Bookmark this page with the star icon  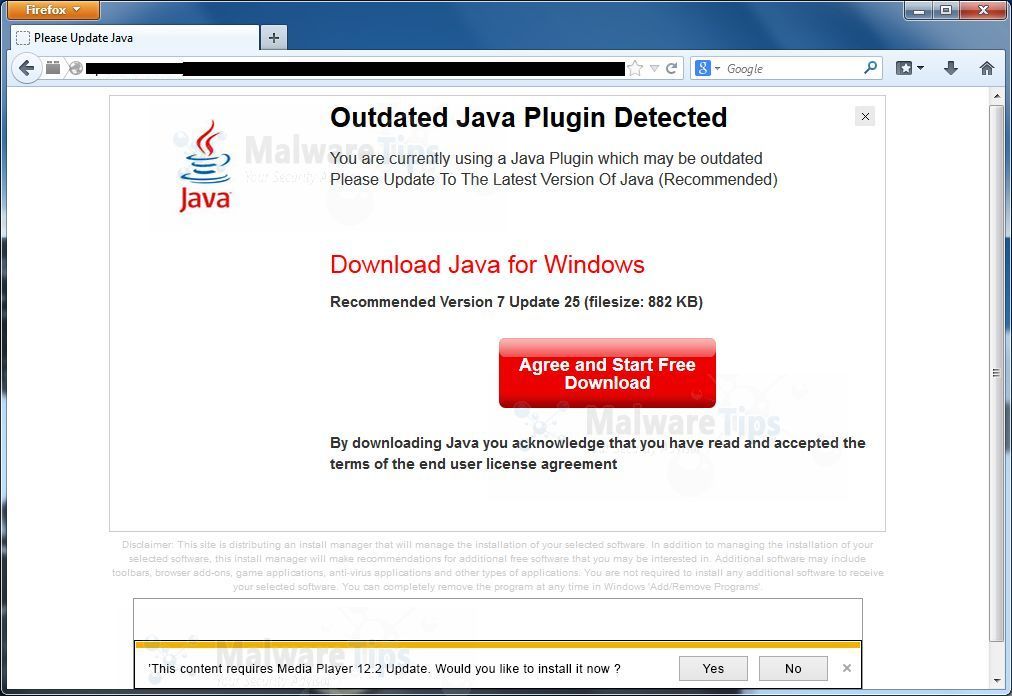tap(636, 68)
